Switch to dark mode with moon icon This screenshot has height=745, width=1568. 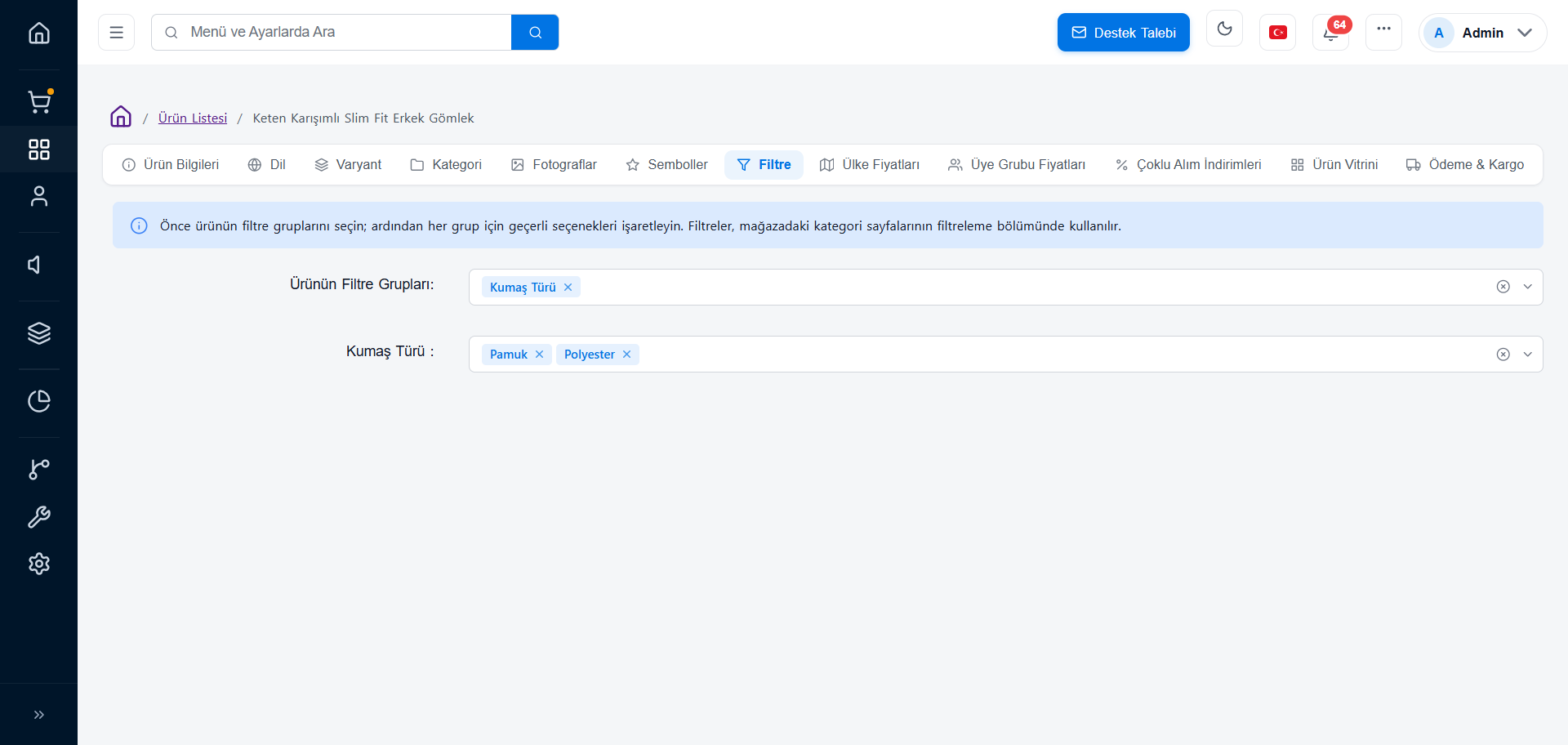pyautogui.click(x=1224, y=29)
